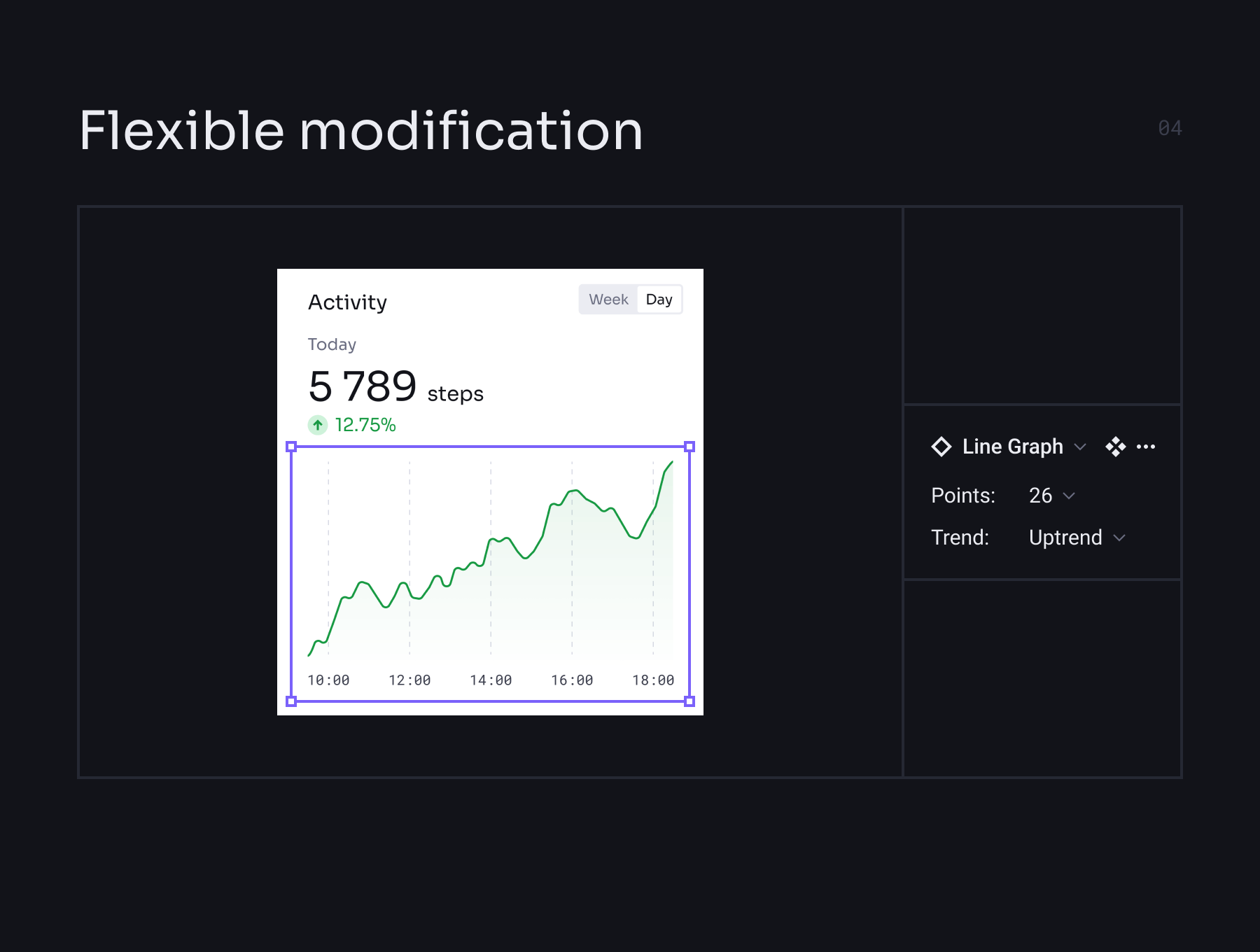
Task: Click the green up-arrow trend icon
Action: [x=318, y=425]
